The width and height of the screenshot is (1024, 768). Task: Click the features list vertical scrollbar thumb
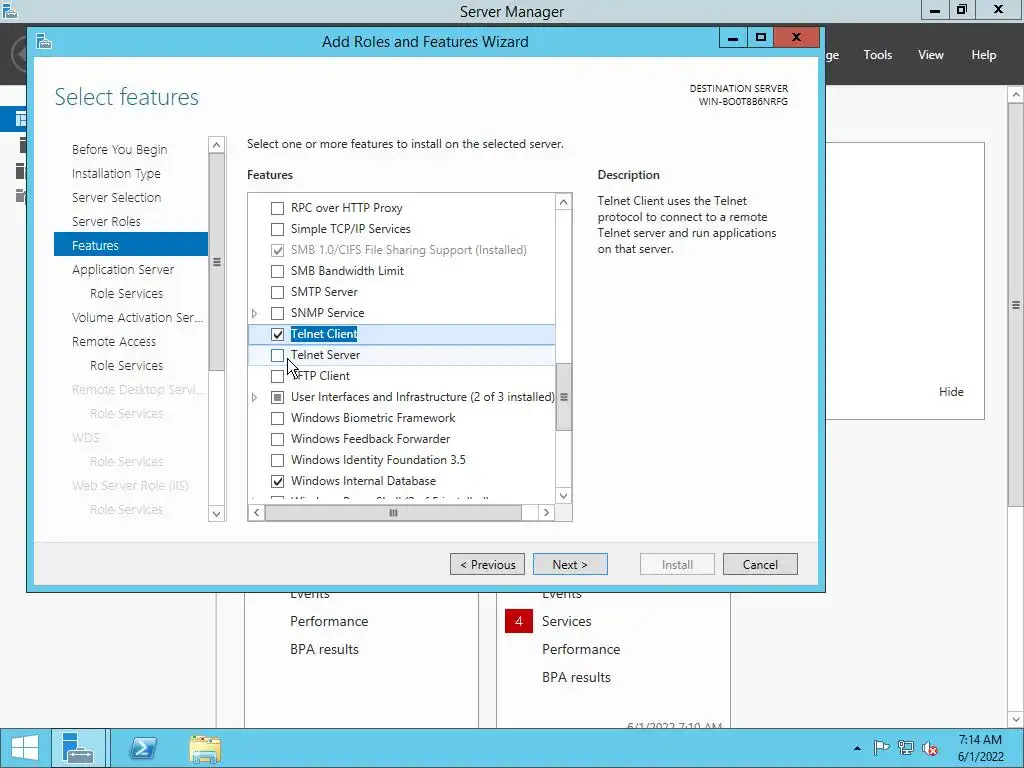tap(564, 397)
